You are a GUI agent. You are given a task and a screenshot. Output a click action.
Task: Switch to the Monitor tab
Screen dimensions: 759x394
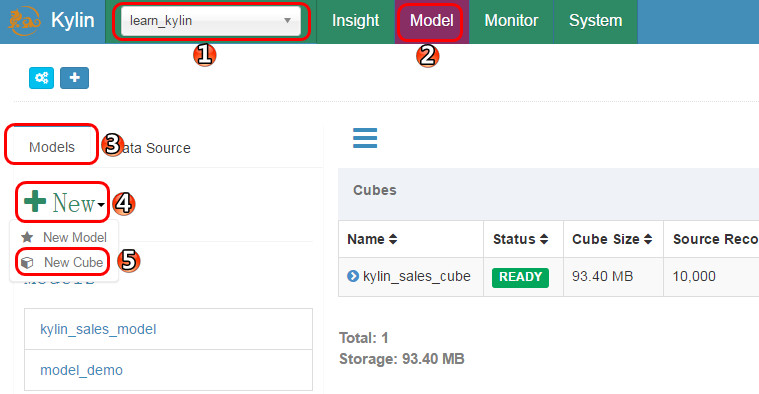click(511, 21)
